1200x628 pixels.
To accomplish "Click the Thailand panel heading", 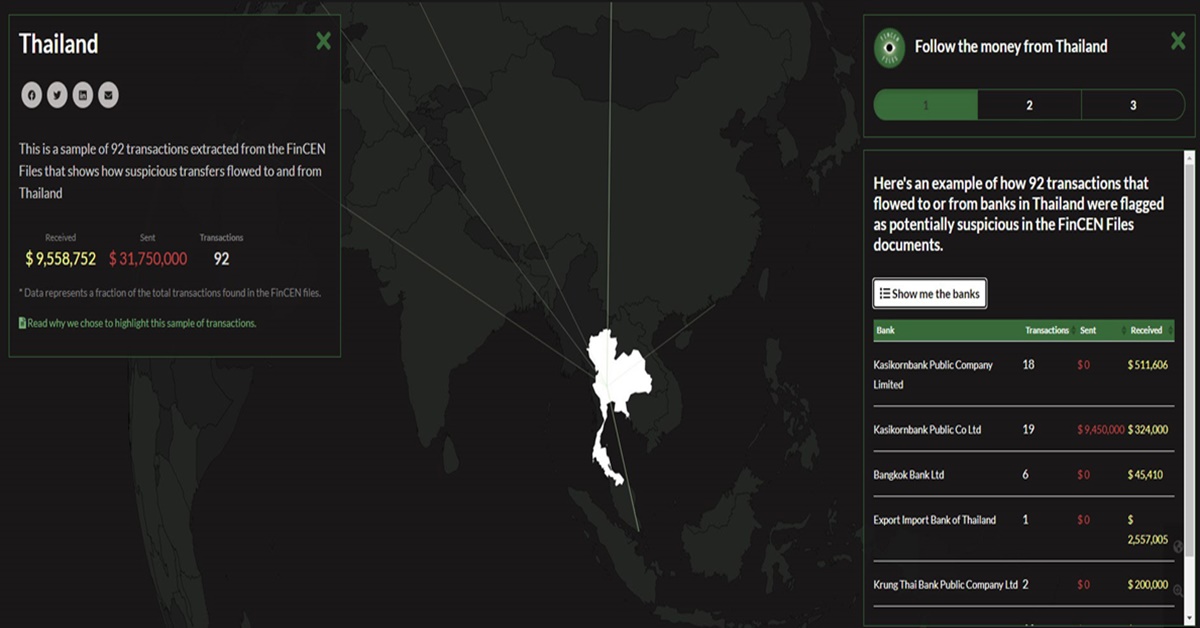I will click(x=59, y=44).
